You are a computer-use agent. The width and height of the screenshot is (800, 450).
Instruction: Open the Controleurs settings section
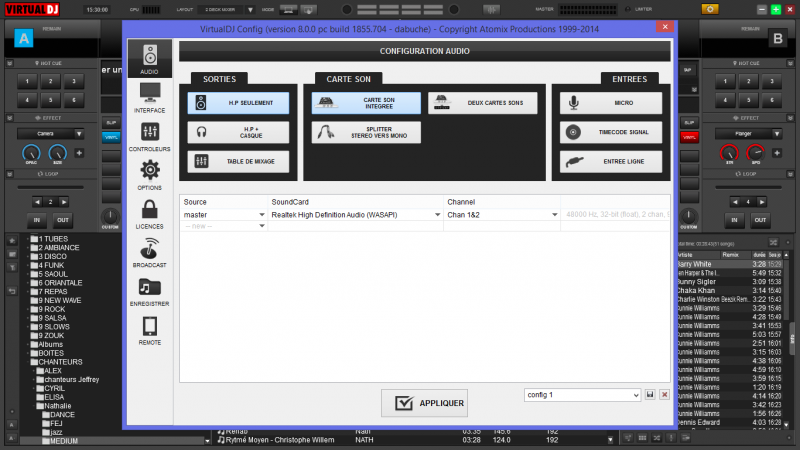[x=149, y=136]
